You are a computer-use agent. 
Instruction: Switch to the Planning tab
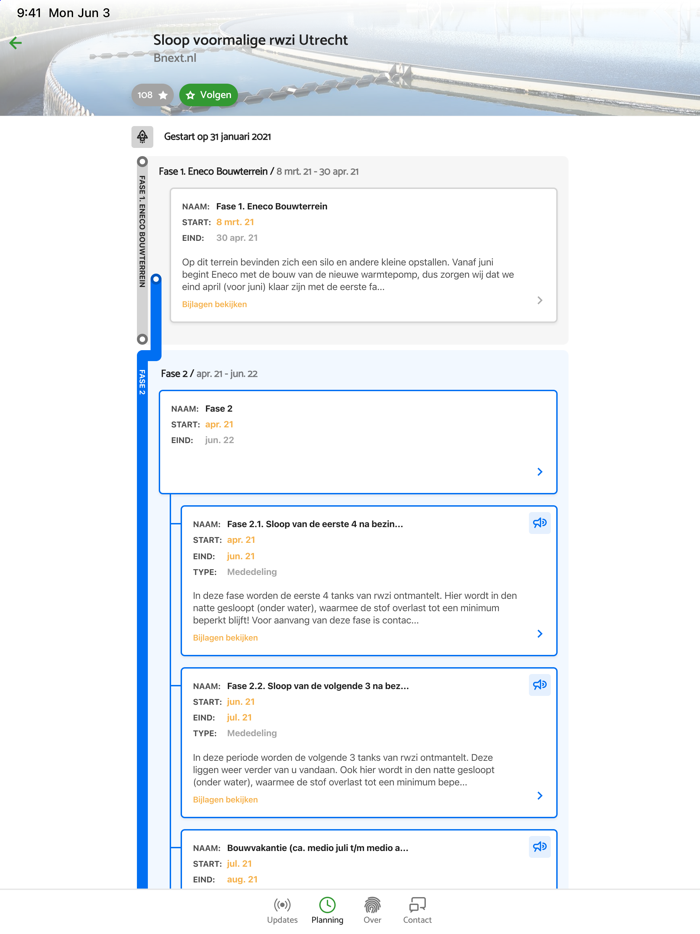pos(327,910)
